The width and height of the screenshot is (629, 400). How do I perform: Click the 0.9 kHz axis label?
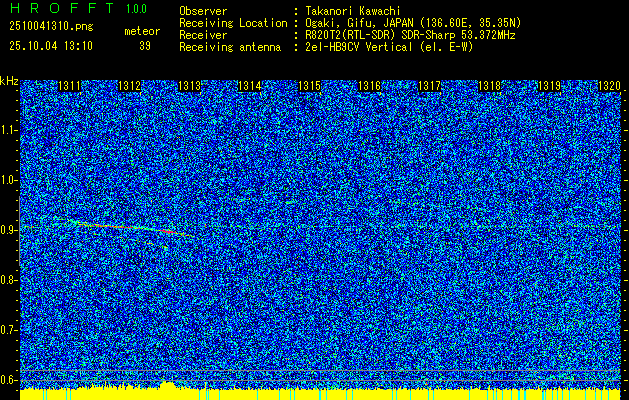7,230
